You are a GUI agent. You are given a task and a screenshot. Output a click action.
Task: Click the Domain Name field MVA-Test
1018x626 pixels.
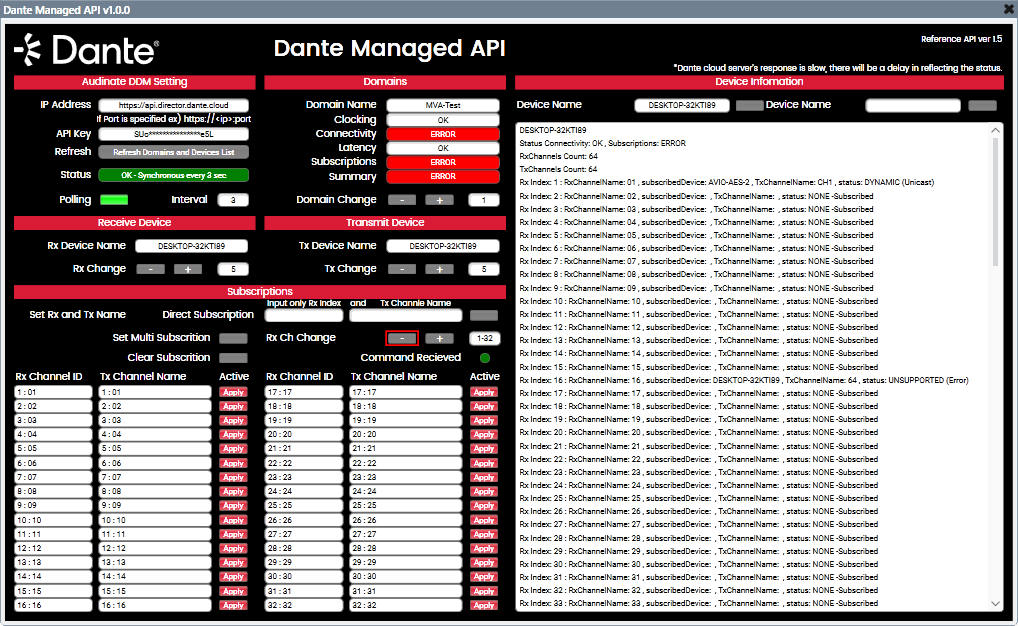coord(443,105)
